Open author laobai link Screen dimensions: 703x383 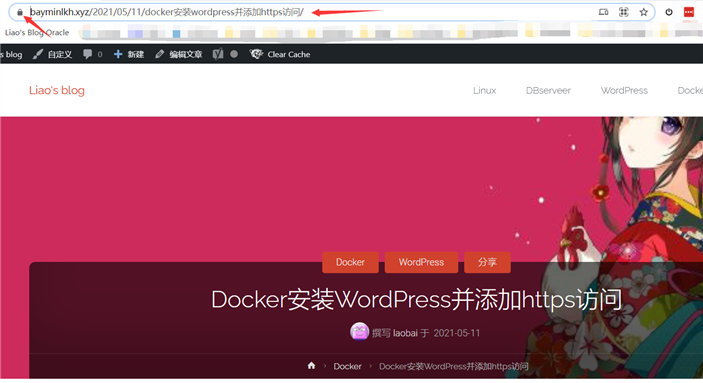pyautogui.click(x=405, y=333)
